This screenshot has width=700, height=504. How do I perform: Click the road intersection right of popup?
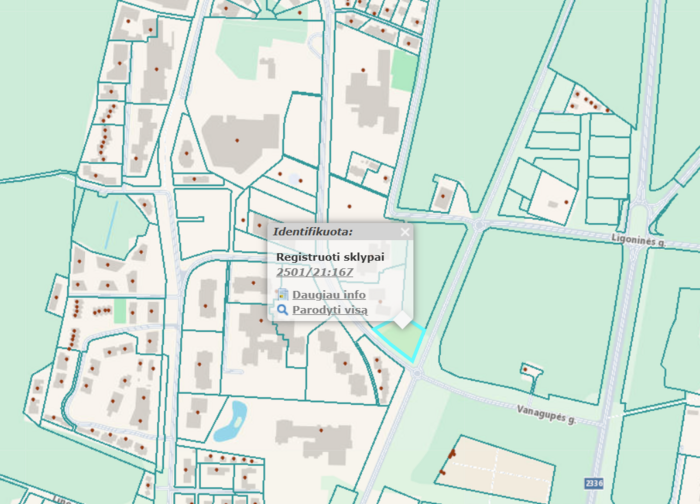click(475, 226)
